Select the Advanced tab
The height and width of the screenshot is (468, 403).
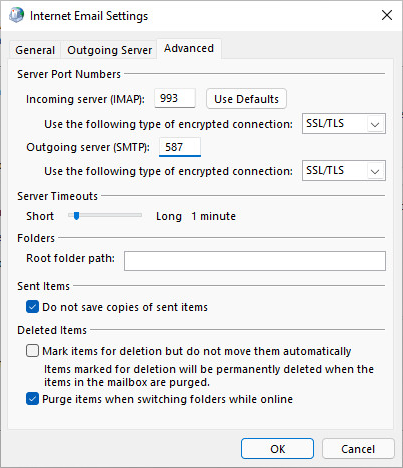(189, 49)
